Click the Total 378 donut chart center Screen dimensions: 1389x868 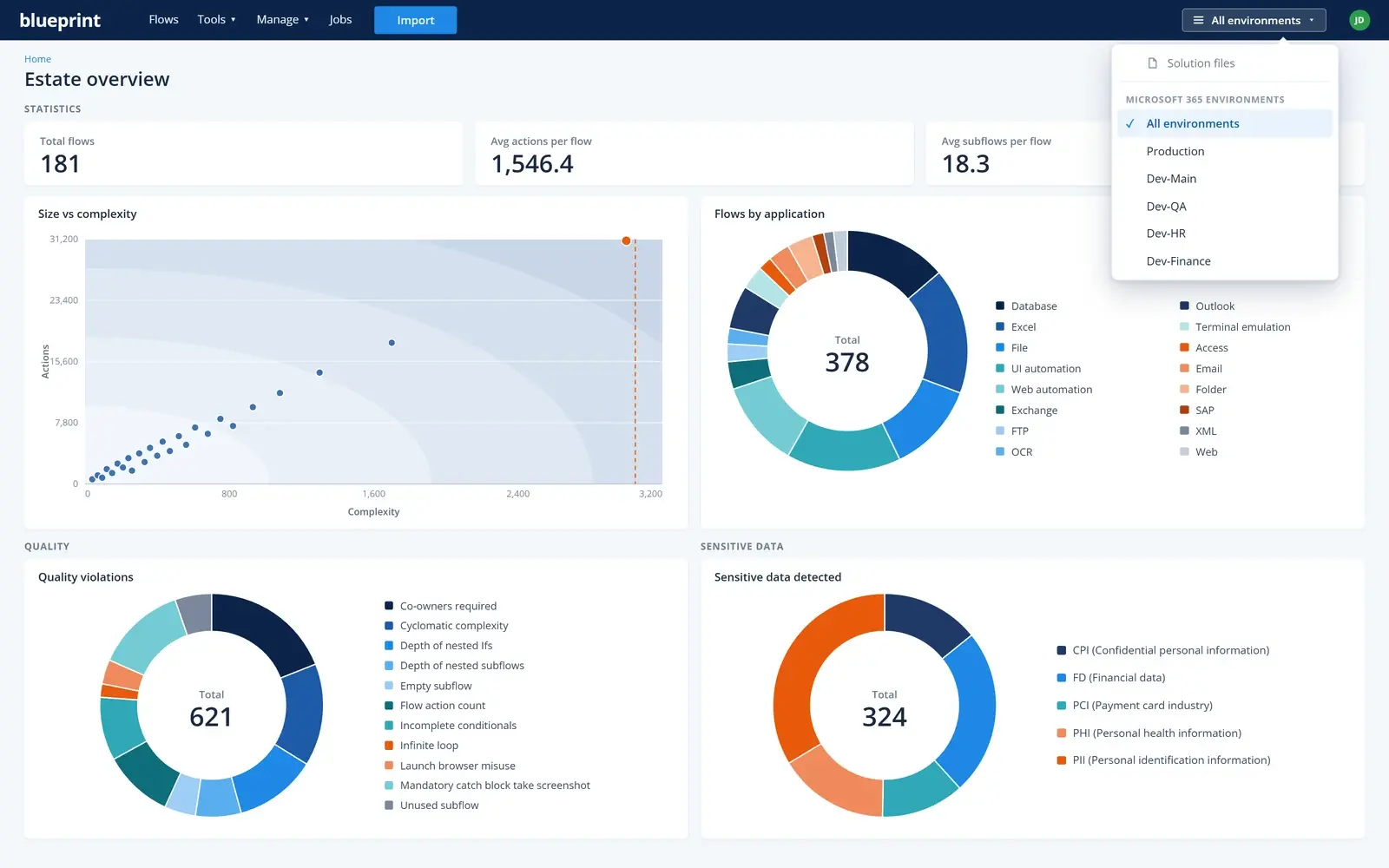pos(847,354)
